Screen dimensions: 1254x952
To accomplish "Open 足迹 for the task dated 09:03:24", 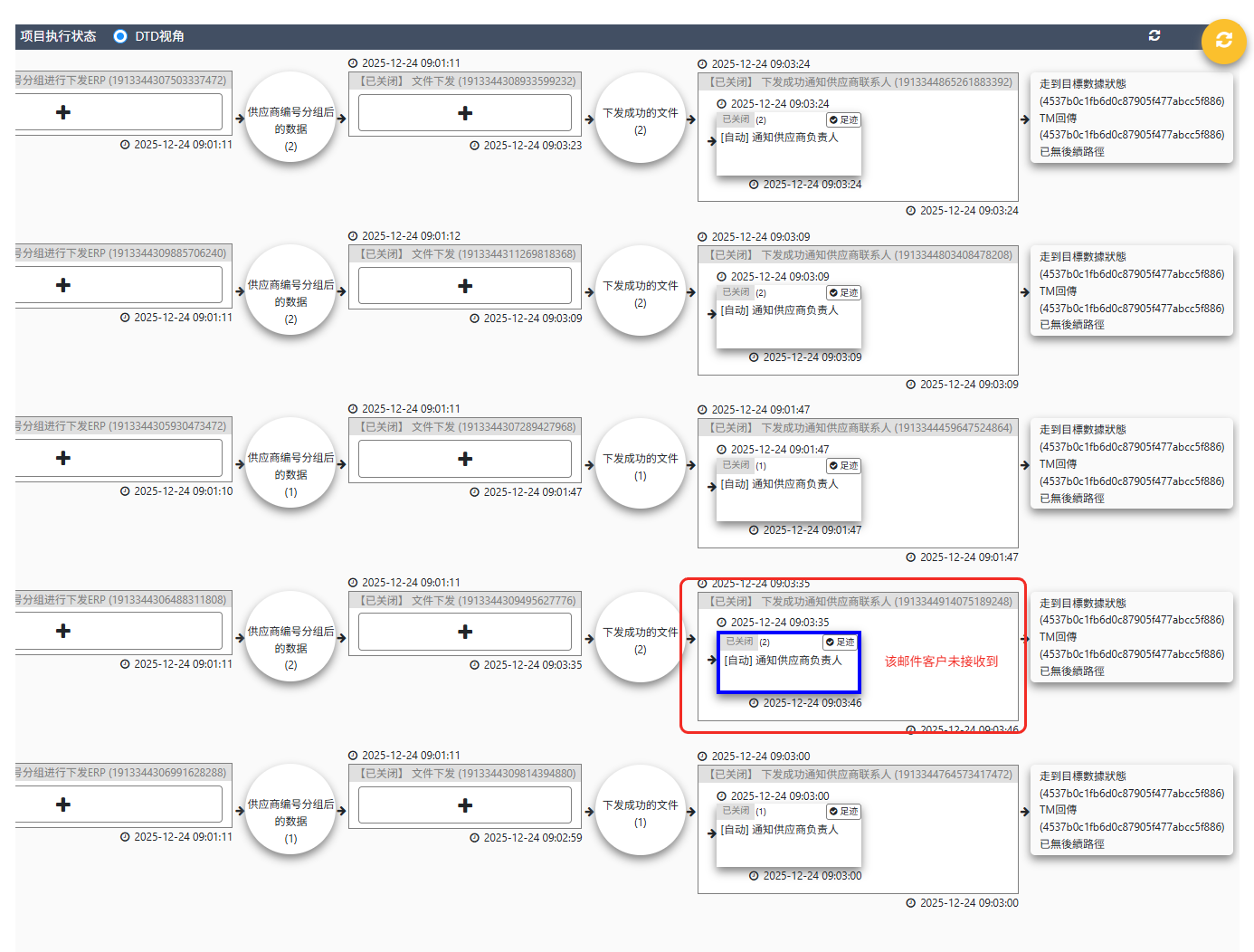I will 844,119.
